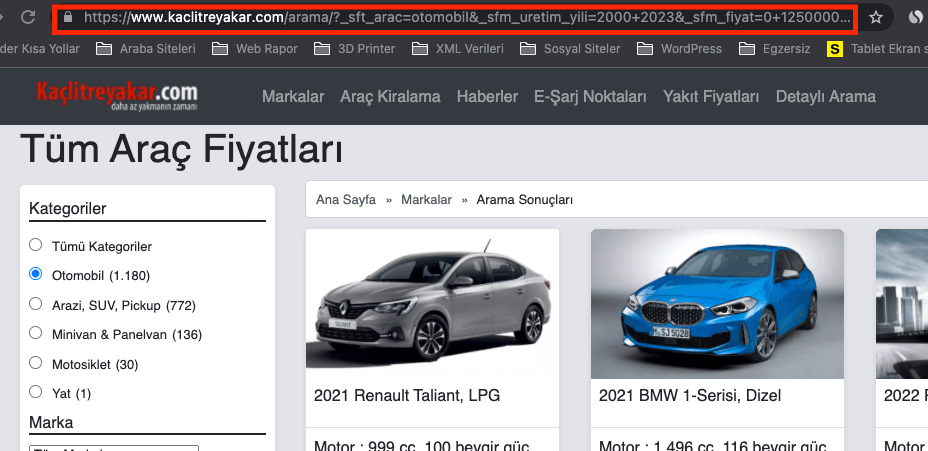This screenshot has width=928, height=451.
Task: Expand the Sosyal Siteler bookmark folder
Action: coord(570,48)
